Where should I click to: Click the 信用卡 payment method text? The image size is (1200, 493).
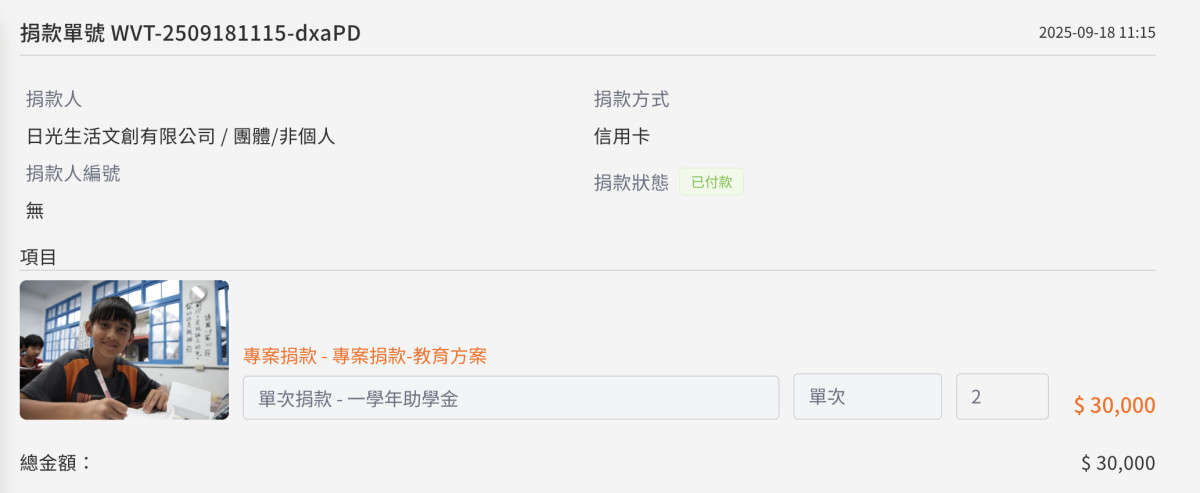622,136
